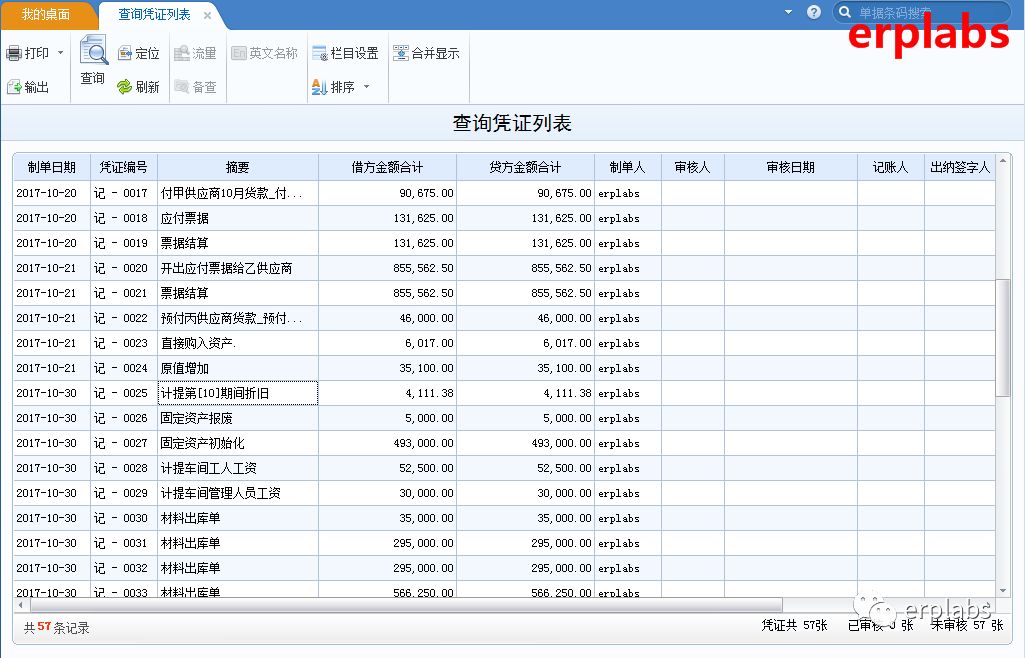The image size is (1025, 658).
Task: Click the search magnifier icon in search box
Action: (845, 12)
